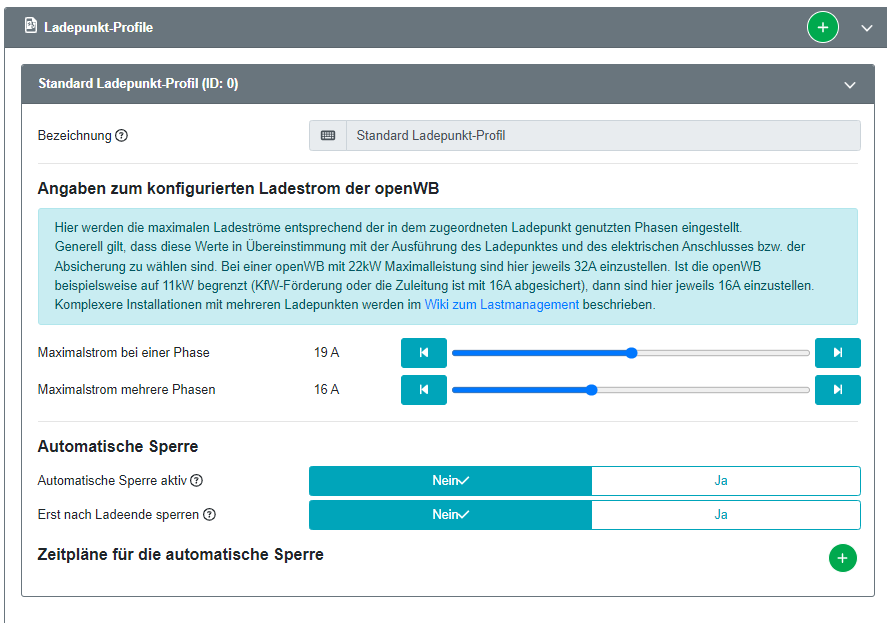Click the 16 A value
The image size is (887, 623).
coord(326,389)
